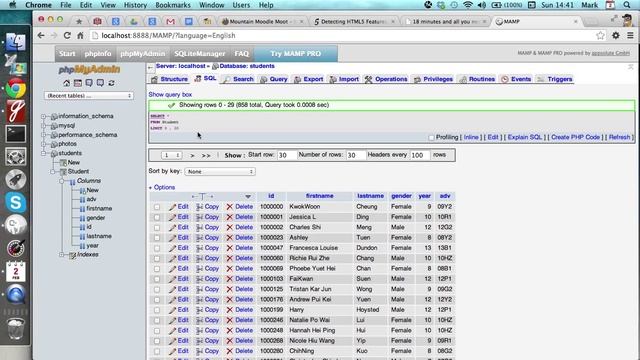Click the Number of rows field

356,155
